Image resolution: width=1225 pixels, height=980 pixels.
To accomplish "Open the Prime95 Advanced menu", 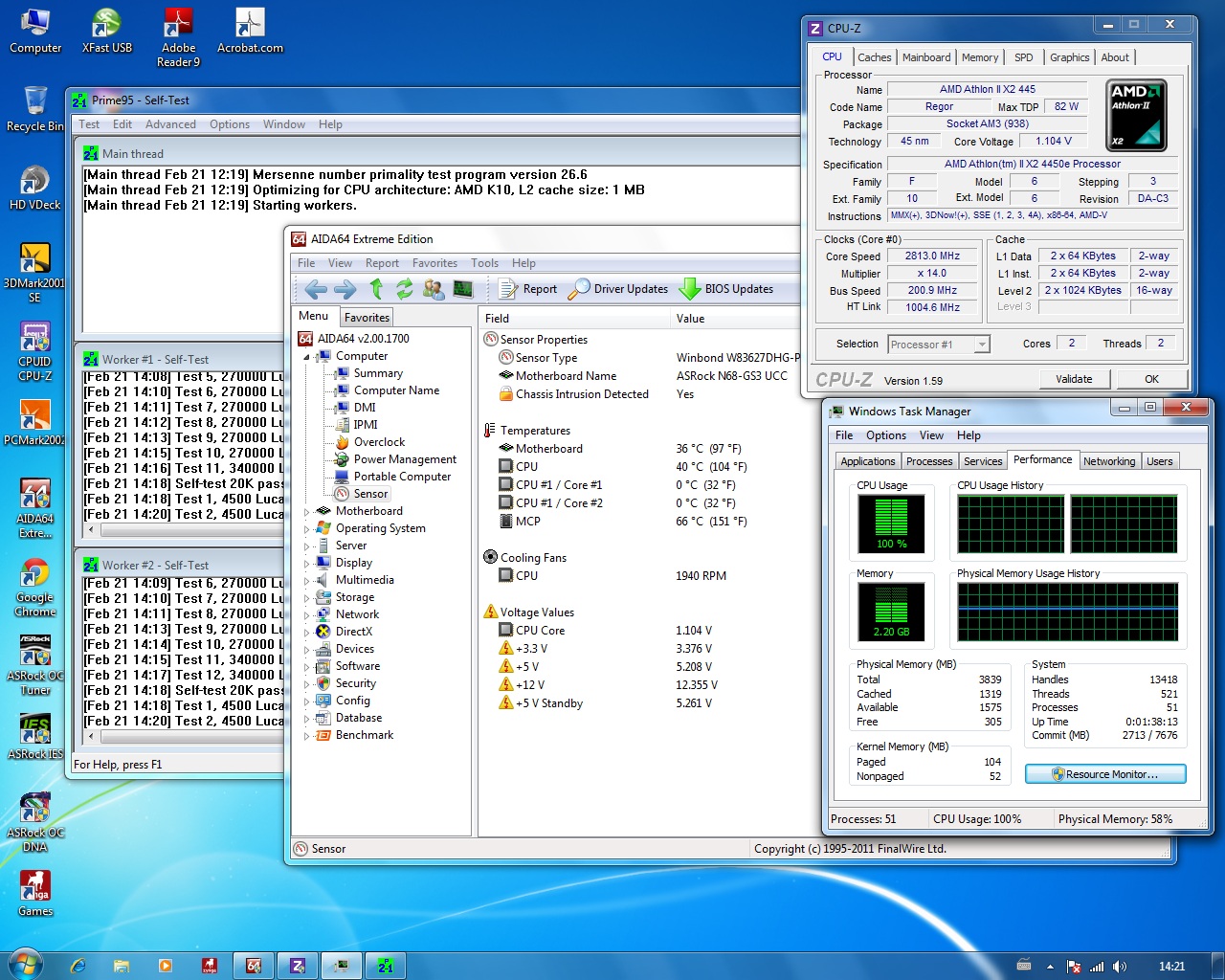I will click(x=170, y=124).
